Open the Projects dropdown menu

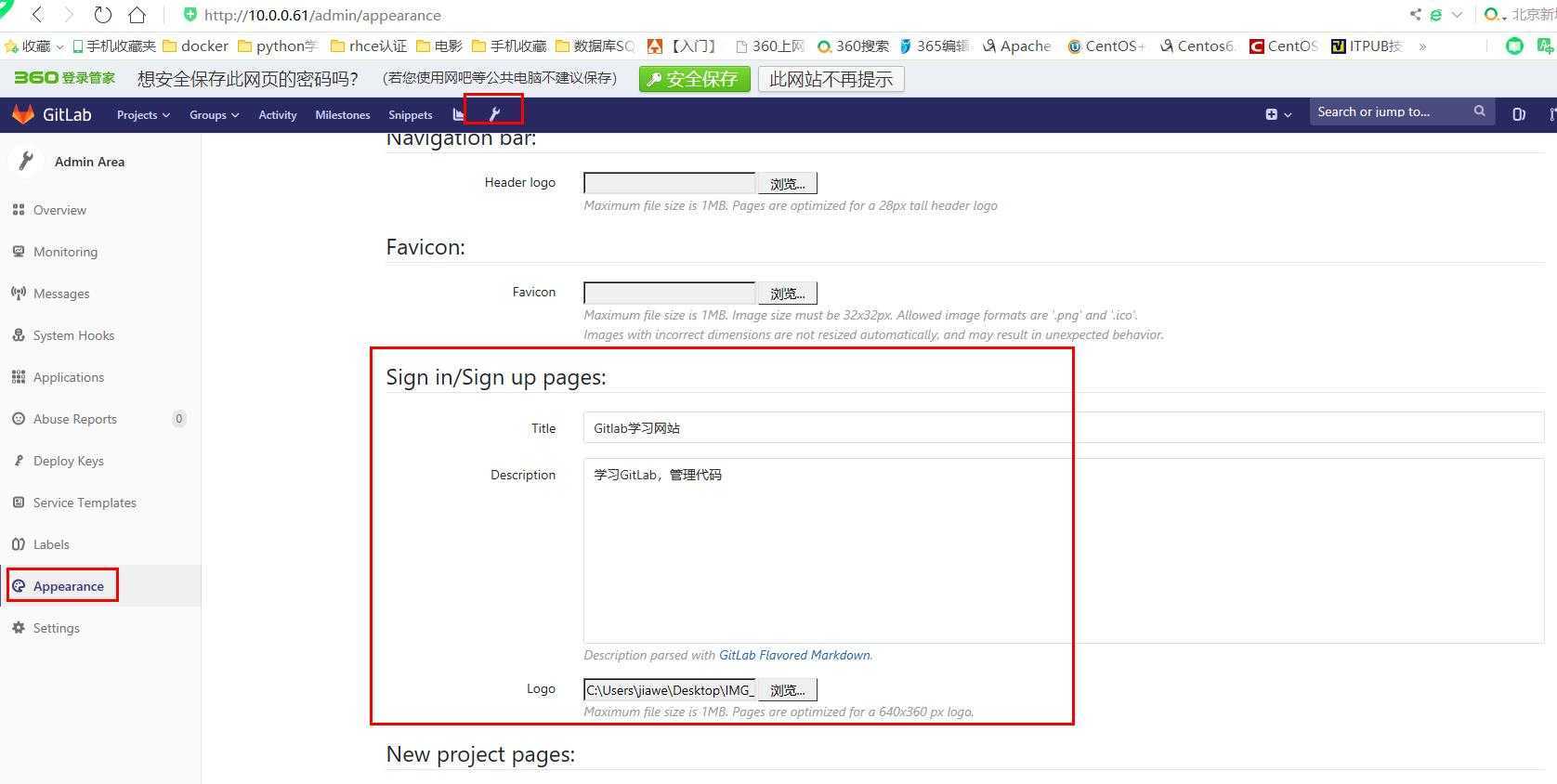point(143,115)
